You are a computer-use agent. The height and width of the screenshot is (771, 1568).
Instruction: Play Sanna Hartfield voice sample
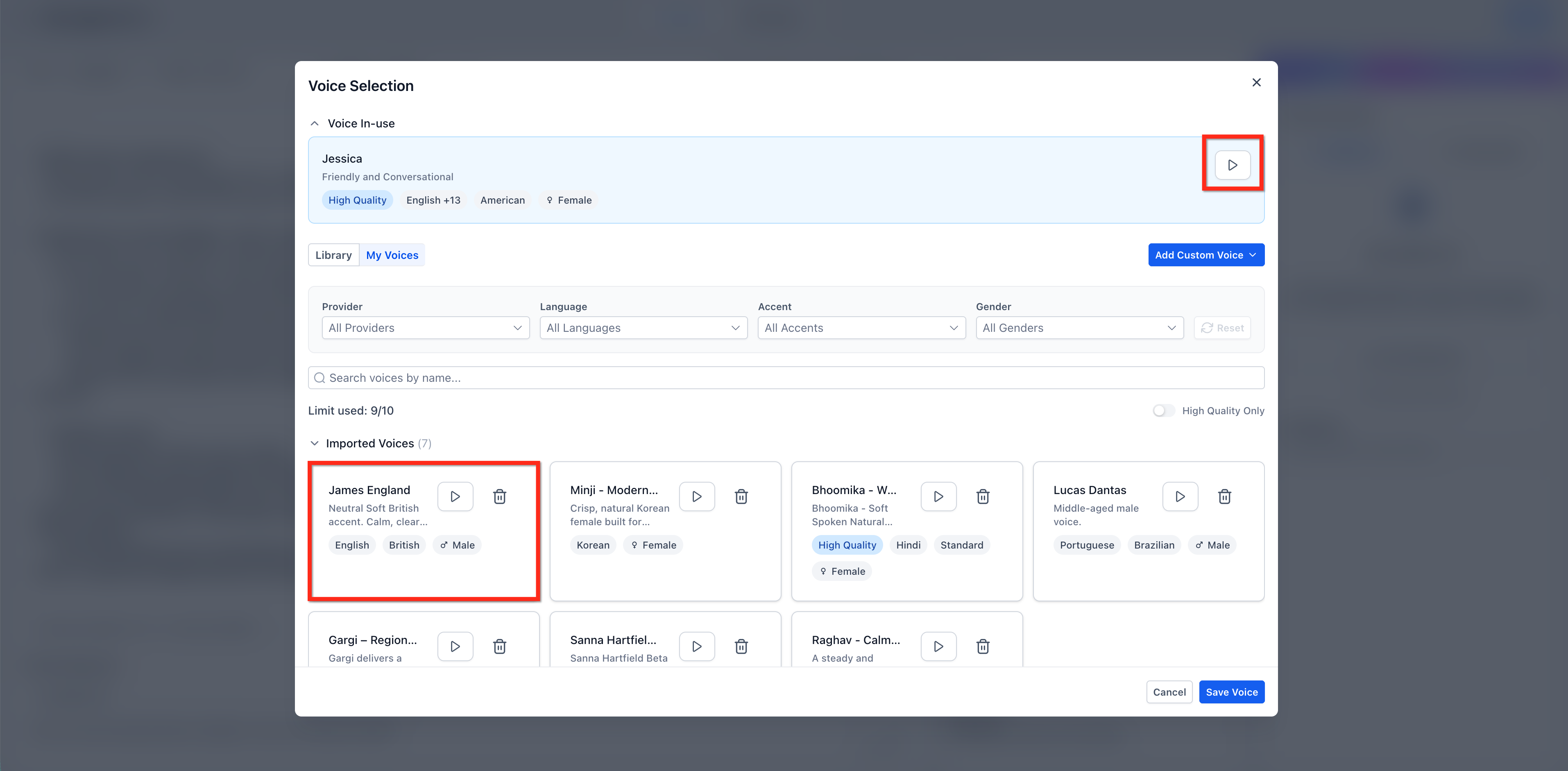(697, 646)
